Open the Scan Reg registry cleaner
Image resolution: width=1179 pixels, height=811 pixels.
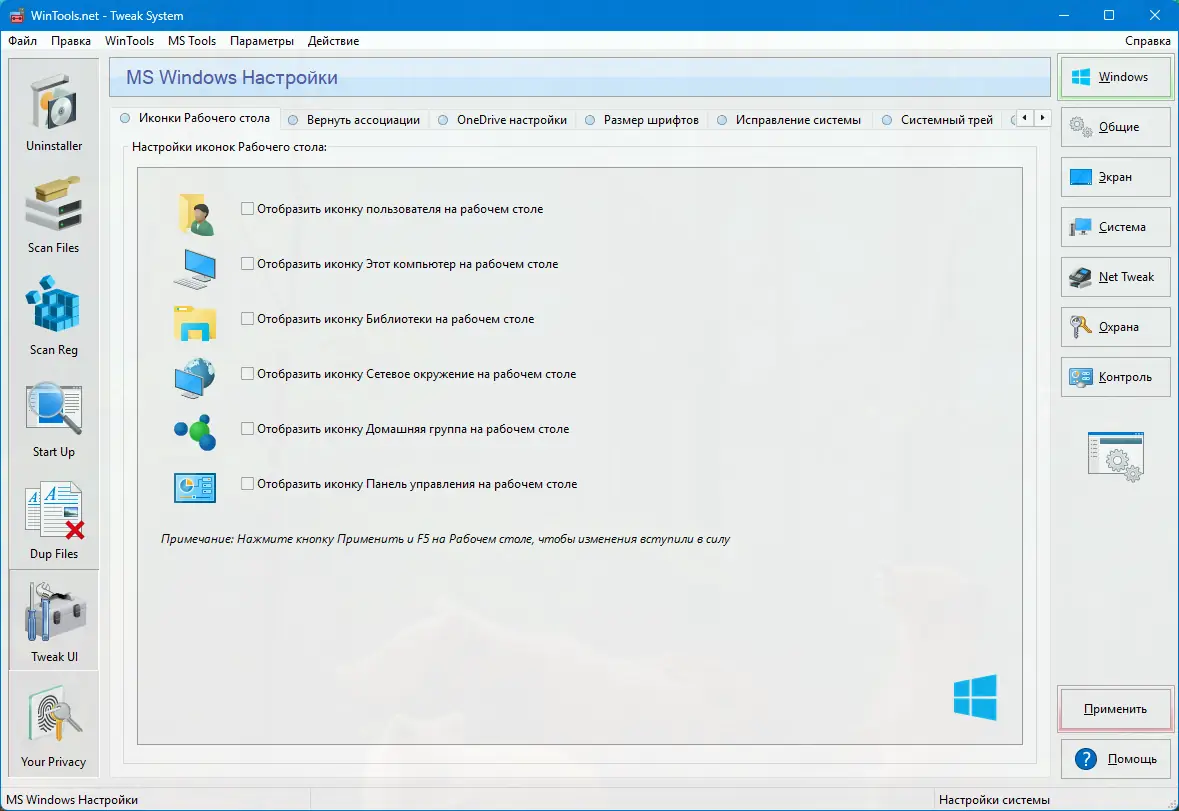[53, 316]
